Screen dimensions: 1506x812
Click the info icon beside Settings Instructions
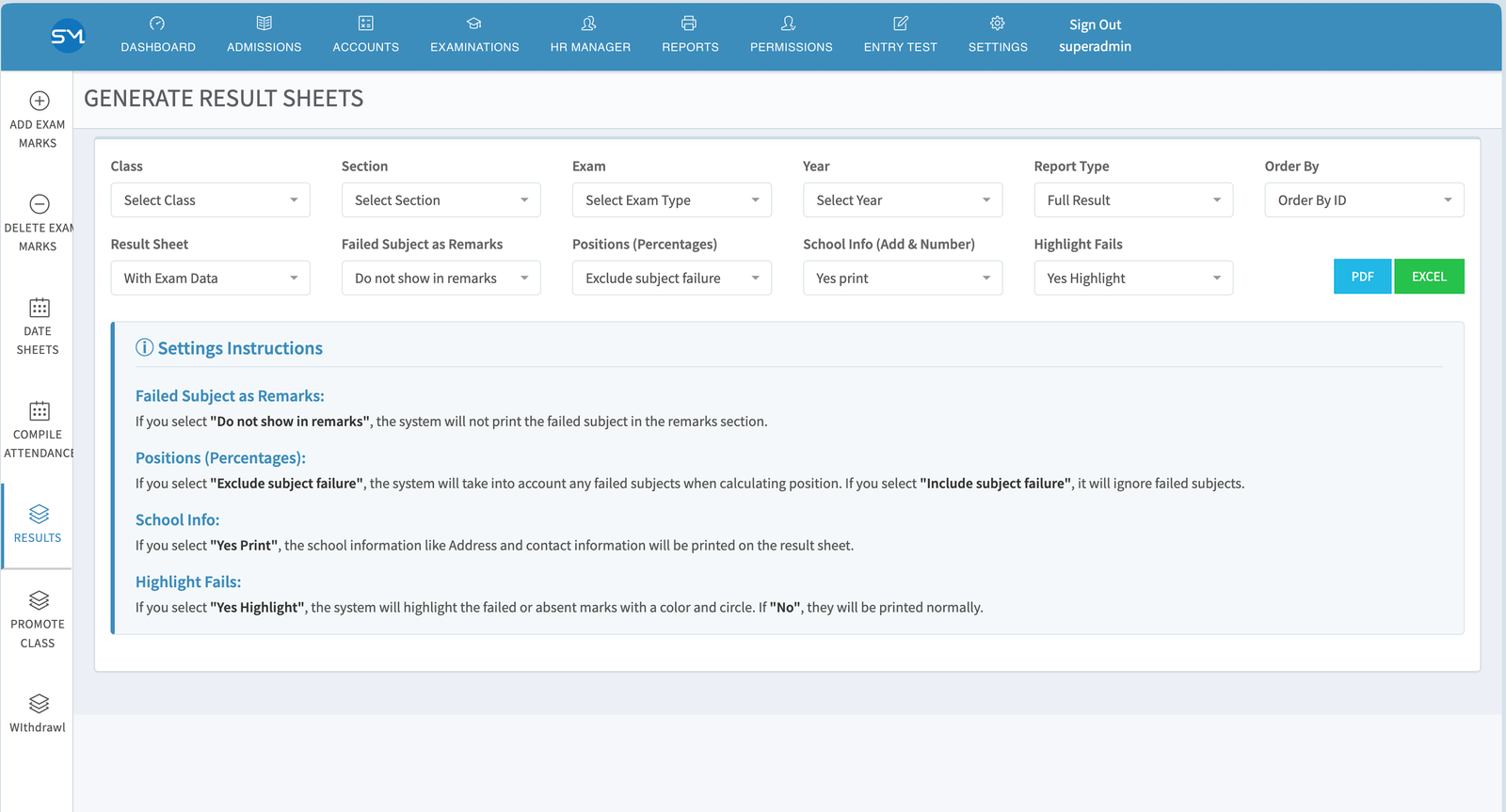[x=144, y=348]
